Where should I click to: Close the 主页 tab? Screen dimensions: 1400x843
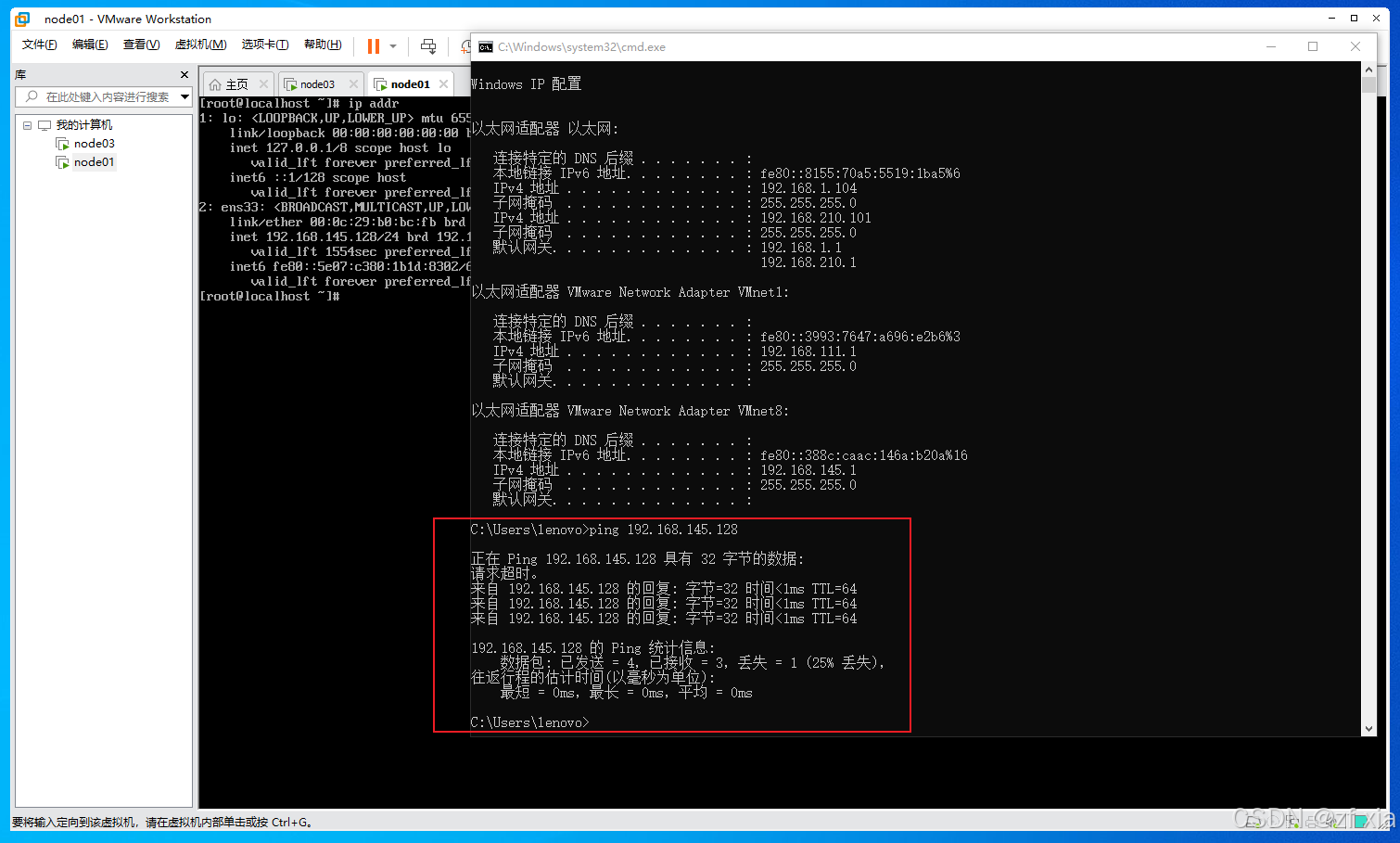coord(264,83)
